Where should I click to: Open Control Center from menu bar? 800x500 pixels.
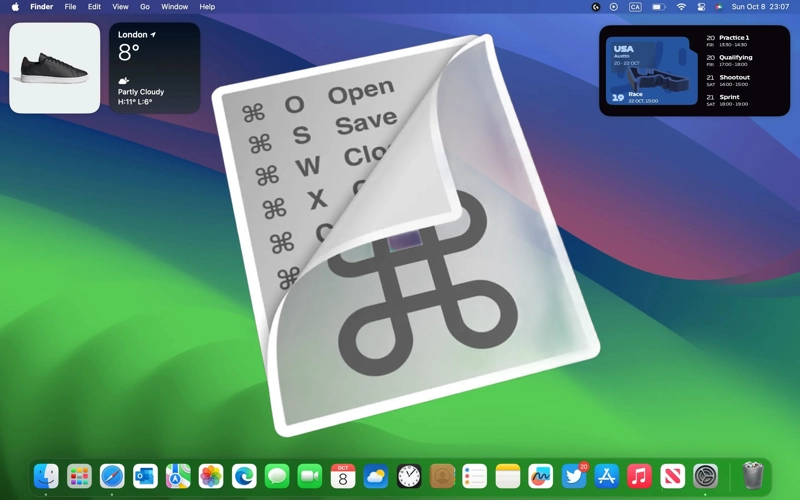(701, 7)
